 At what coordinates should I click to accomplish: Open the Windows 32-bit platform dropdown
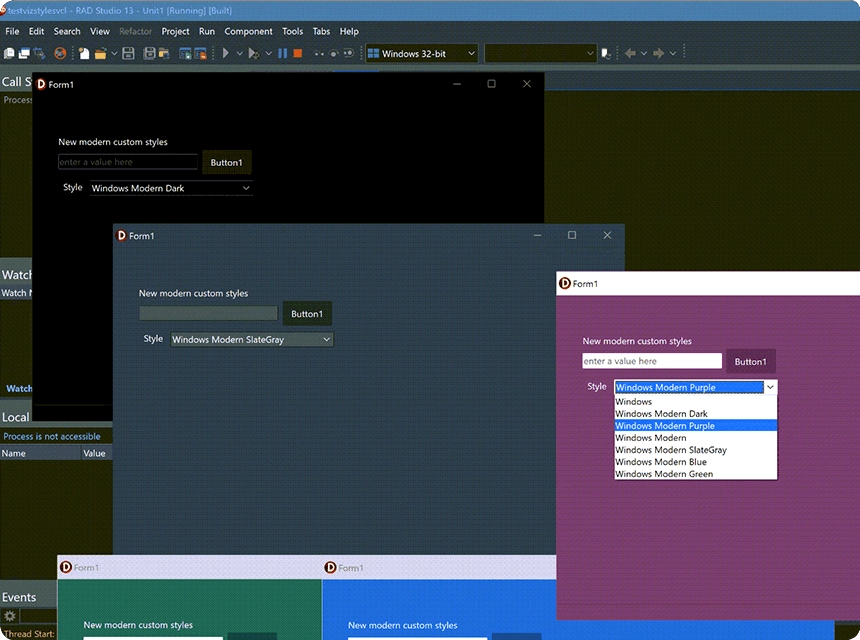tap(421, 53)
